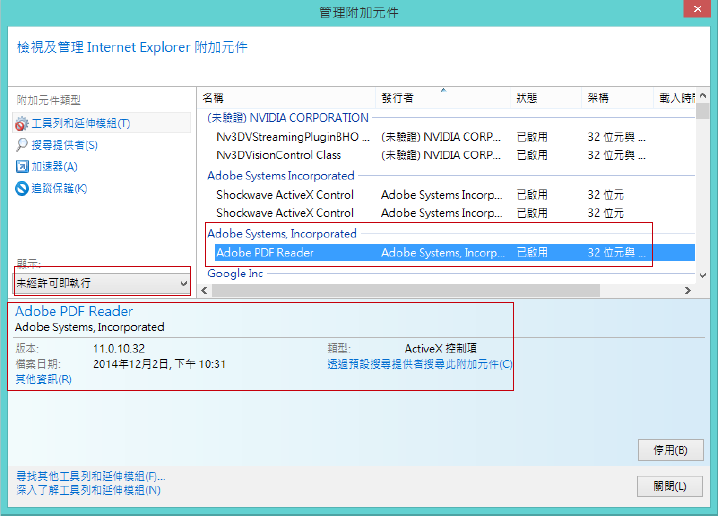719x518 pixels.
Task: Select the first Shockwave ActiveX Control row
Action: (x=454, y=195)
